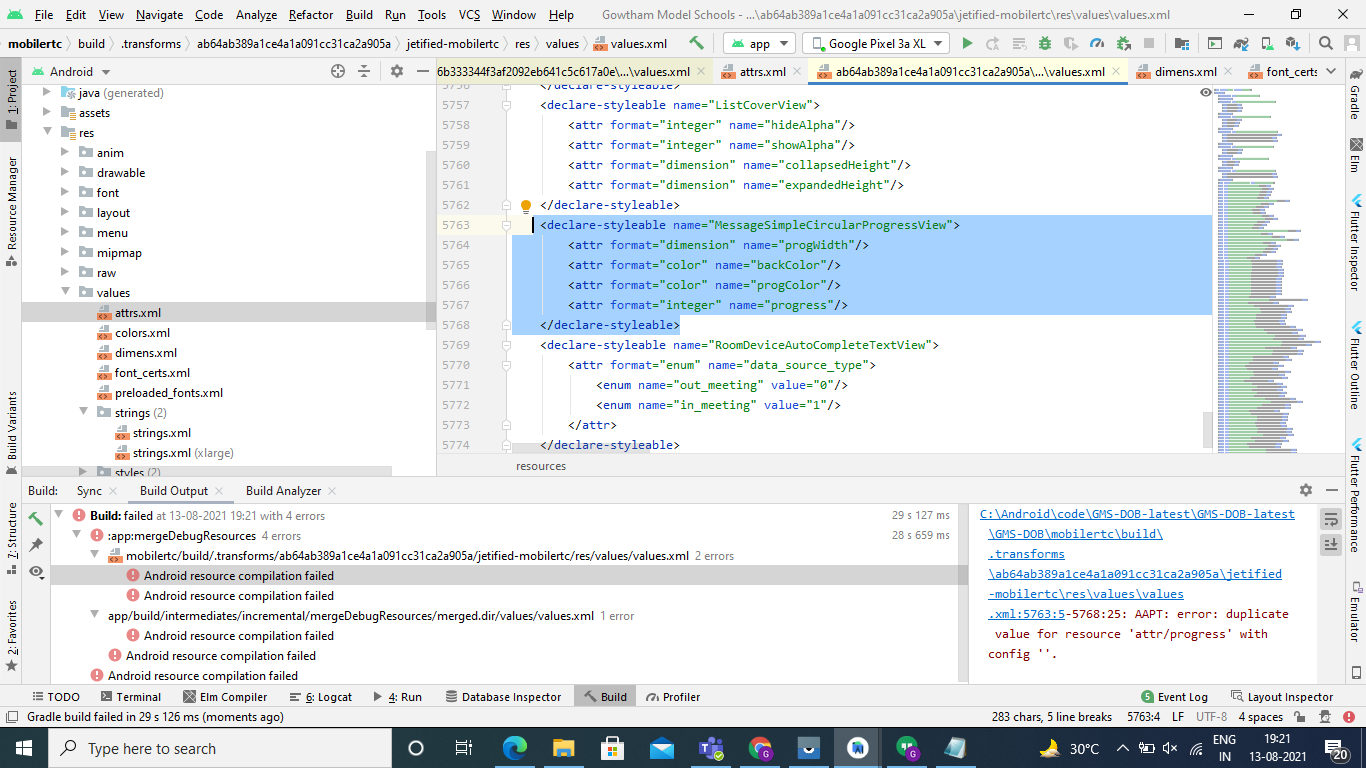This screenshot has width=1366, height=768.
Task: Open the Google Pixel 3a XL device dropdown
Action: pos(877,43)
